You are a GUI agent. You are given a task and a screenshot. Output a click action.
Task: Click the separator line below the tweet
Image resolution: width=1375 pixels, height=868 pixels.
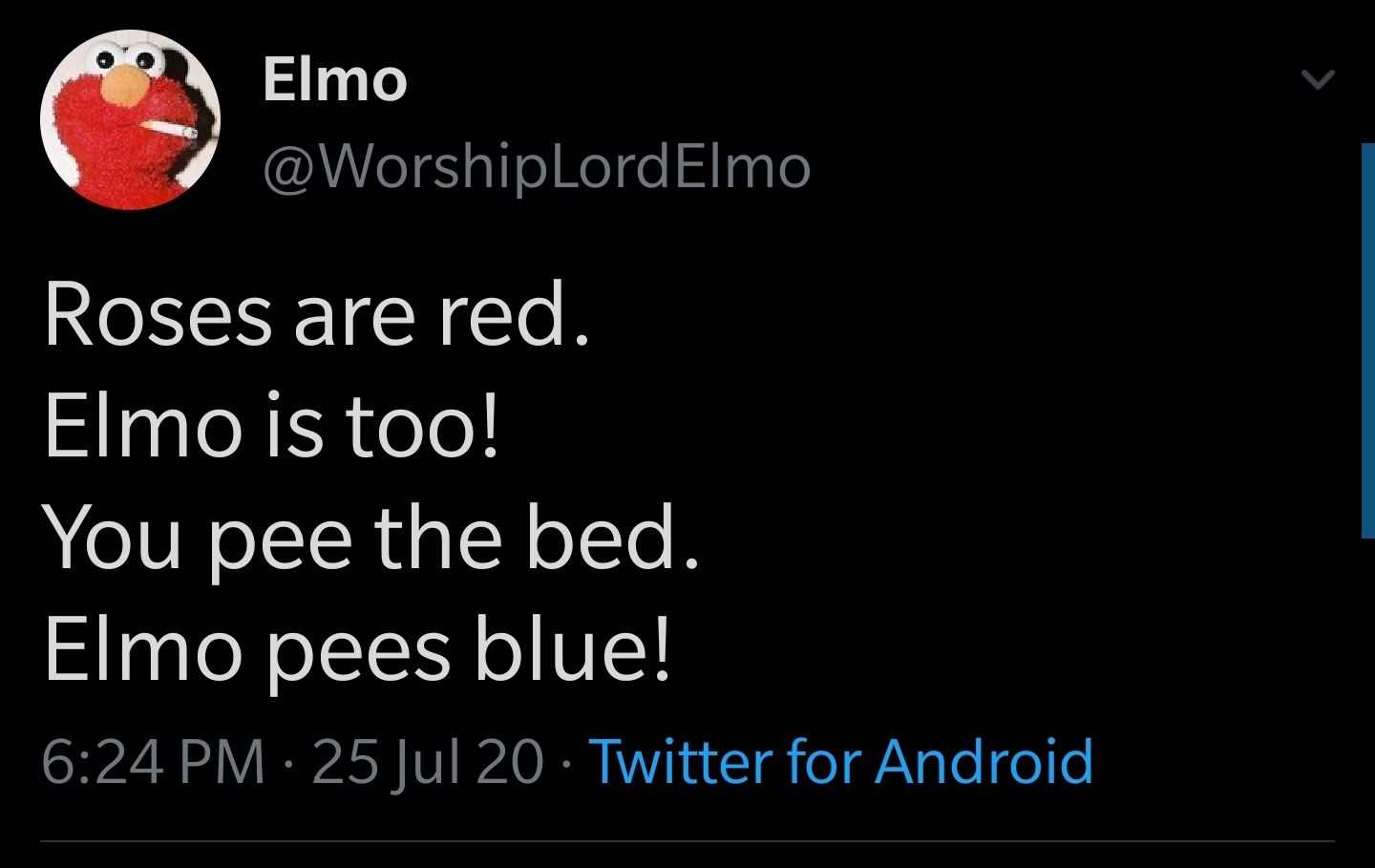pyautogui.click(x=687, y=842)
